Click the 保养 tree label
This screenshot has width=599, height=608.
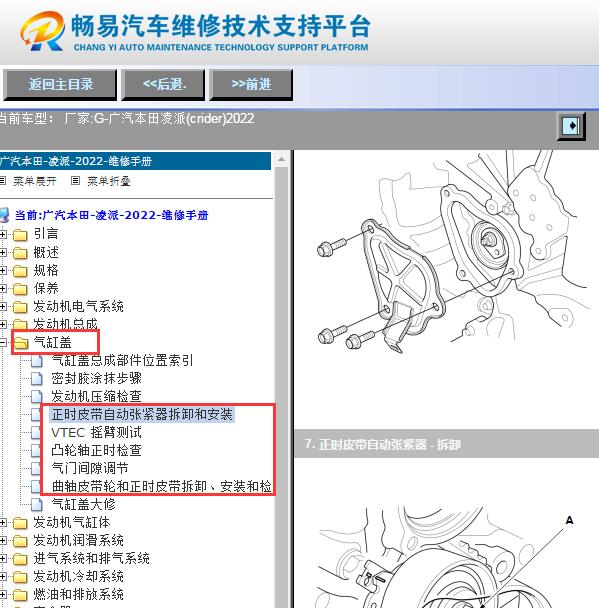[x=46, y=288]
